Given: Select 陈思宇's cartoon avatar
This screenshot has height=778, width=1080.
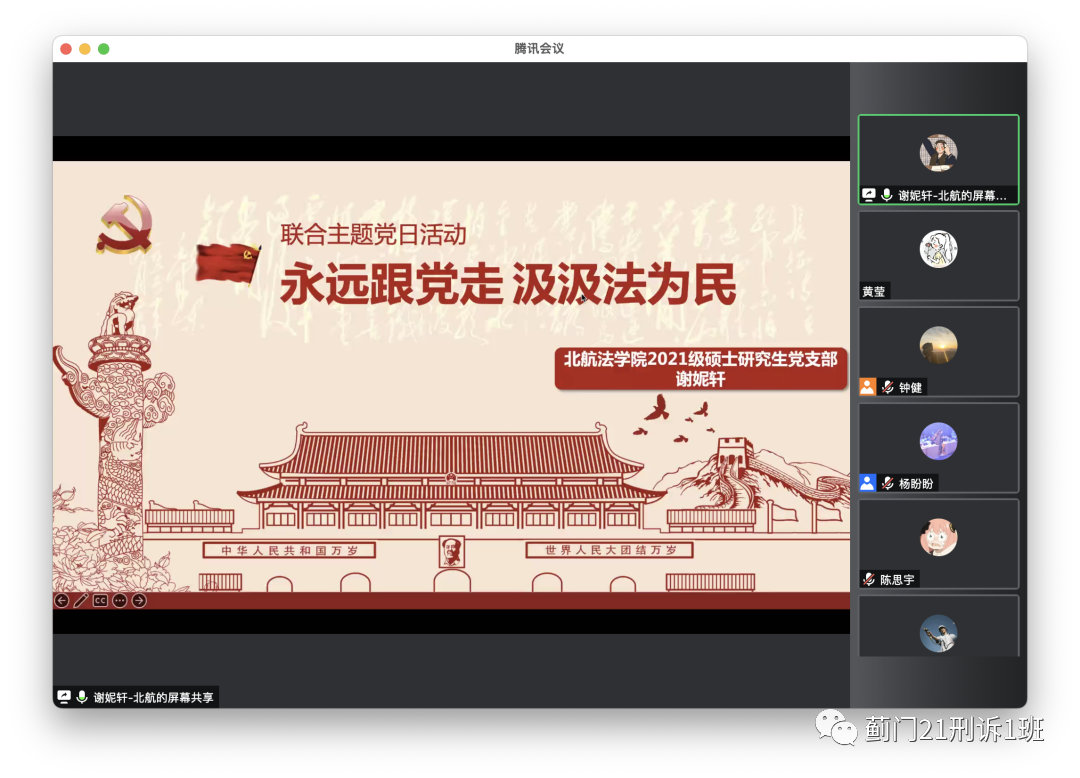Looking at the screenshot, I should (x=938, y=537).
